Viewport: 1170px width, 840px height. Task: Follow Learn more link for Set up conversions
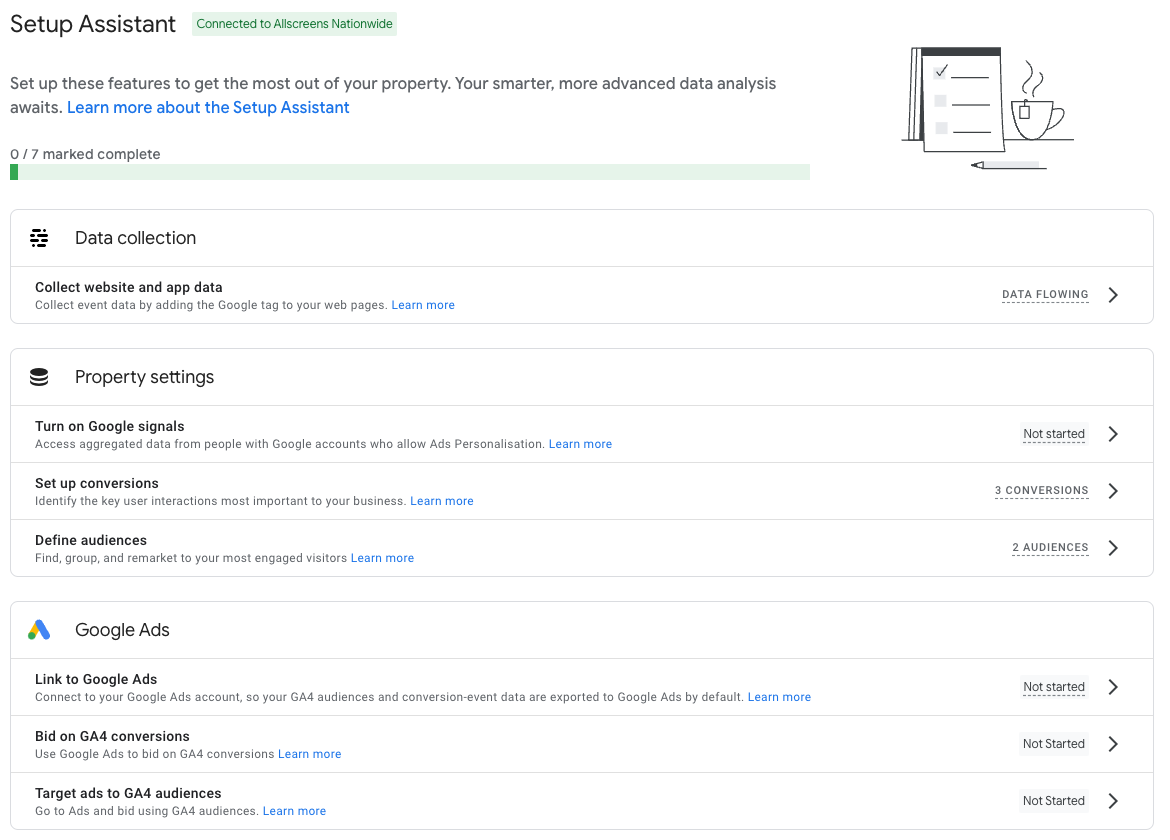coord(442,501)
